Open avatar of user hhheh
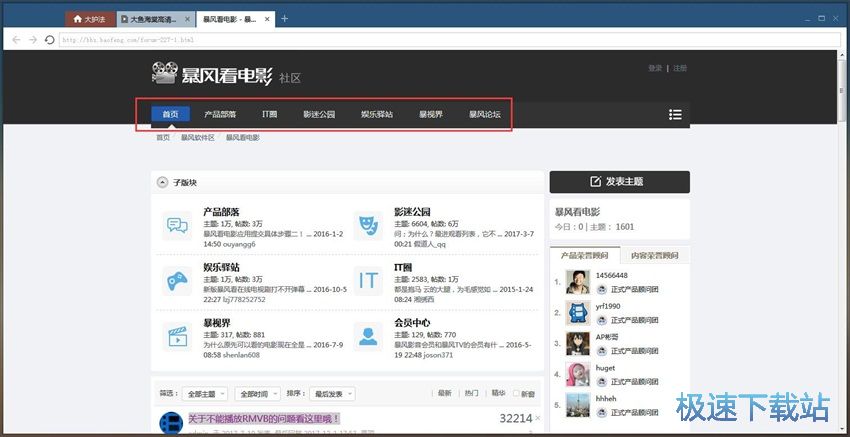This screenshot has height=437, width=850. point(578,405)
